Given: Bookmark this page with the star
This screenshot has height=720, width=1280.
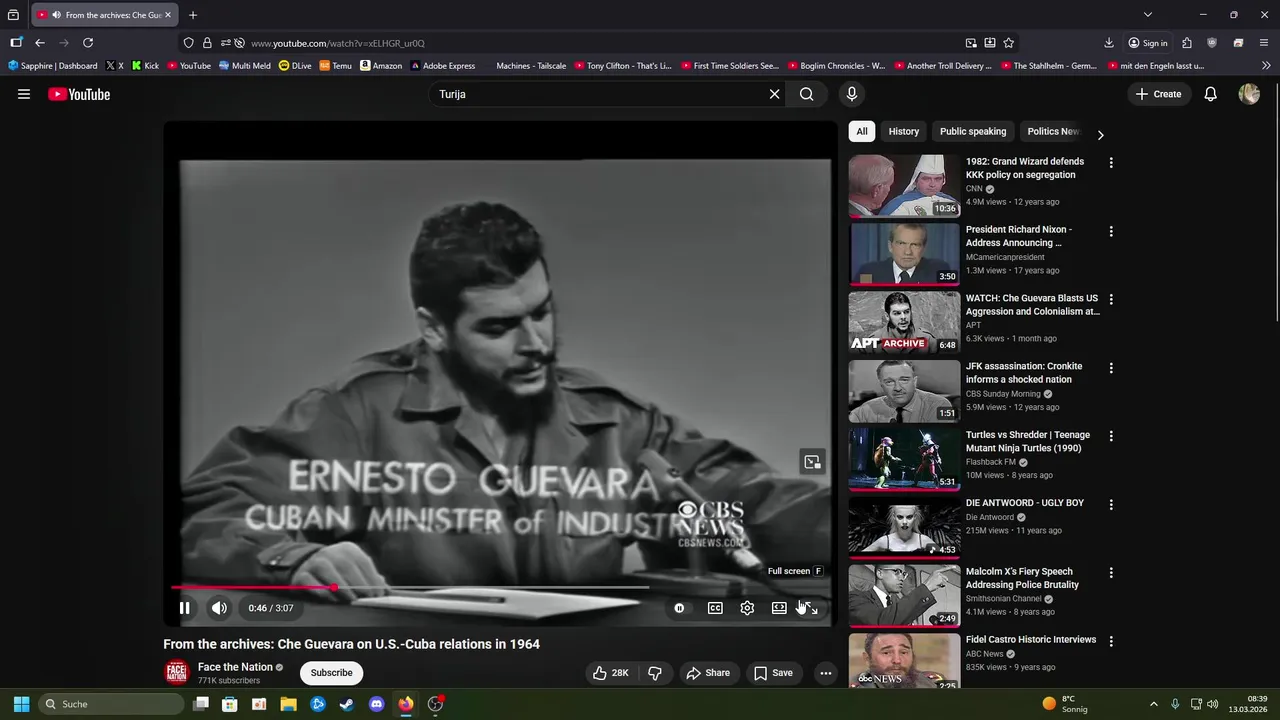Looking at the screenshot, I should [1009, 43].
